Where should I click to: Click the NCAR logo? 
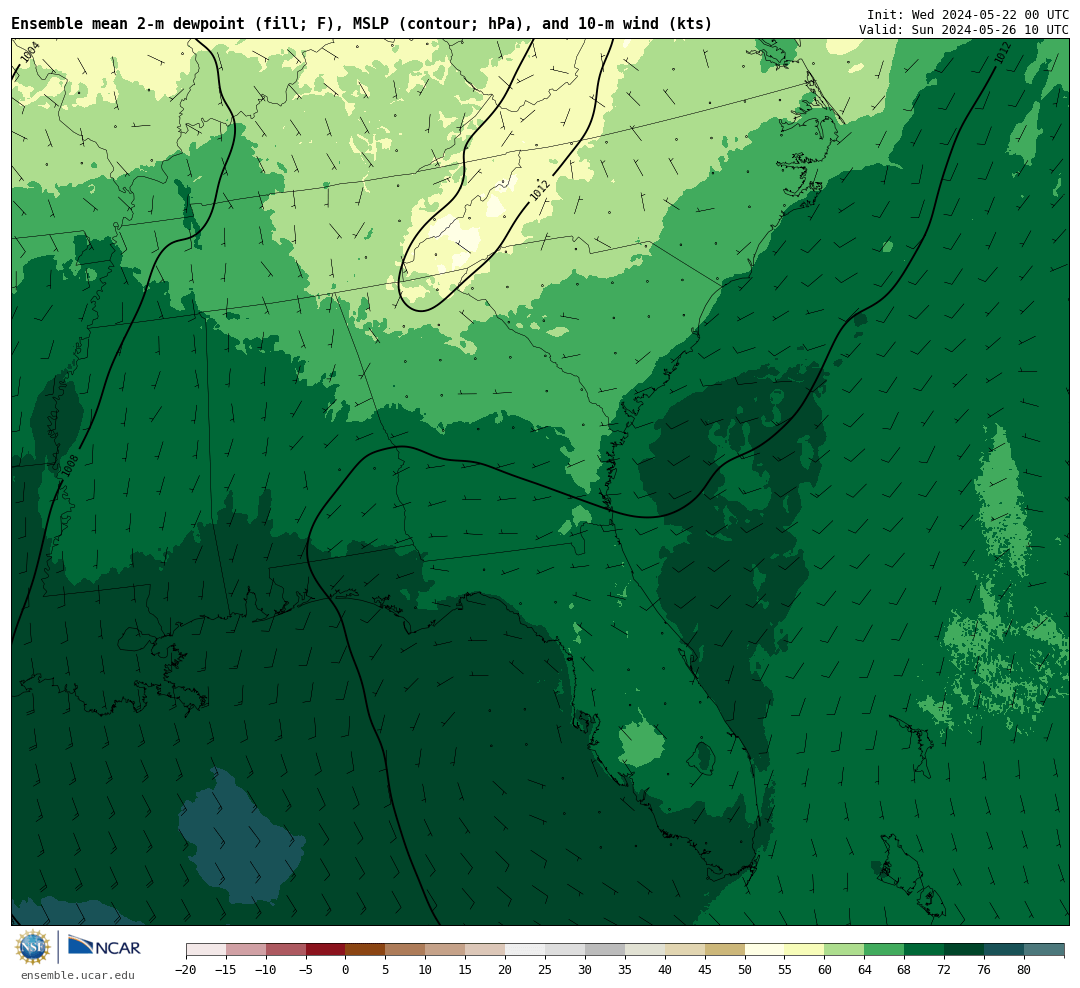point(104,946)
